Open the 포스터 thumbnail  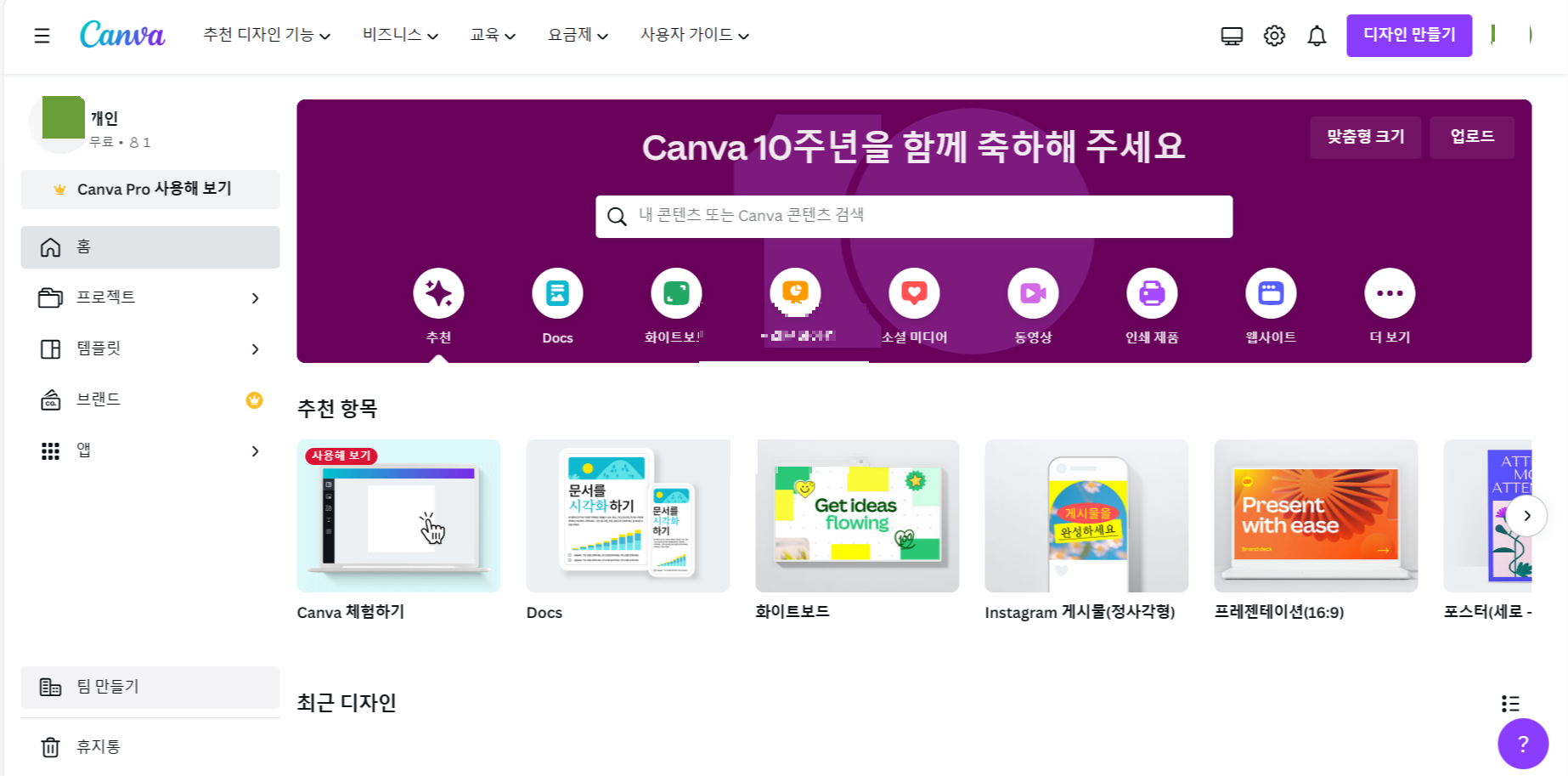(1487, 516)
